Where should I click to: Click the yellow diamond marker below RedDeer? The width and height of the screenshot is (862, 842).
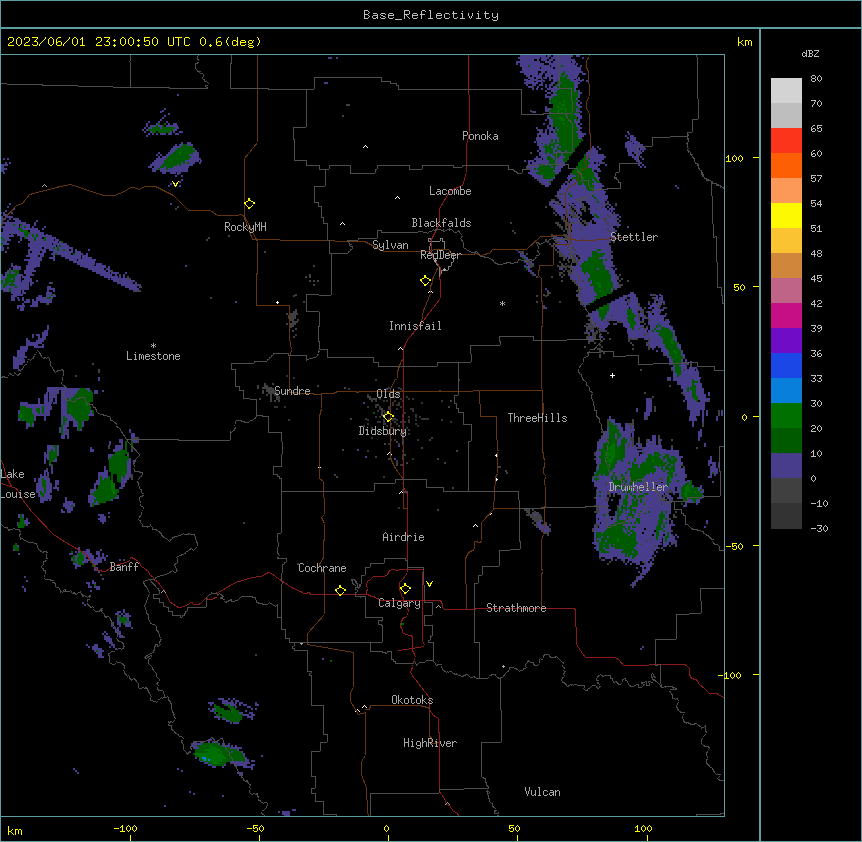pos(426,281)
